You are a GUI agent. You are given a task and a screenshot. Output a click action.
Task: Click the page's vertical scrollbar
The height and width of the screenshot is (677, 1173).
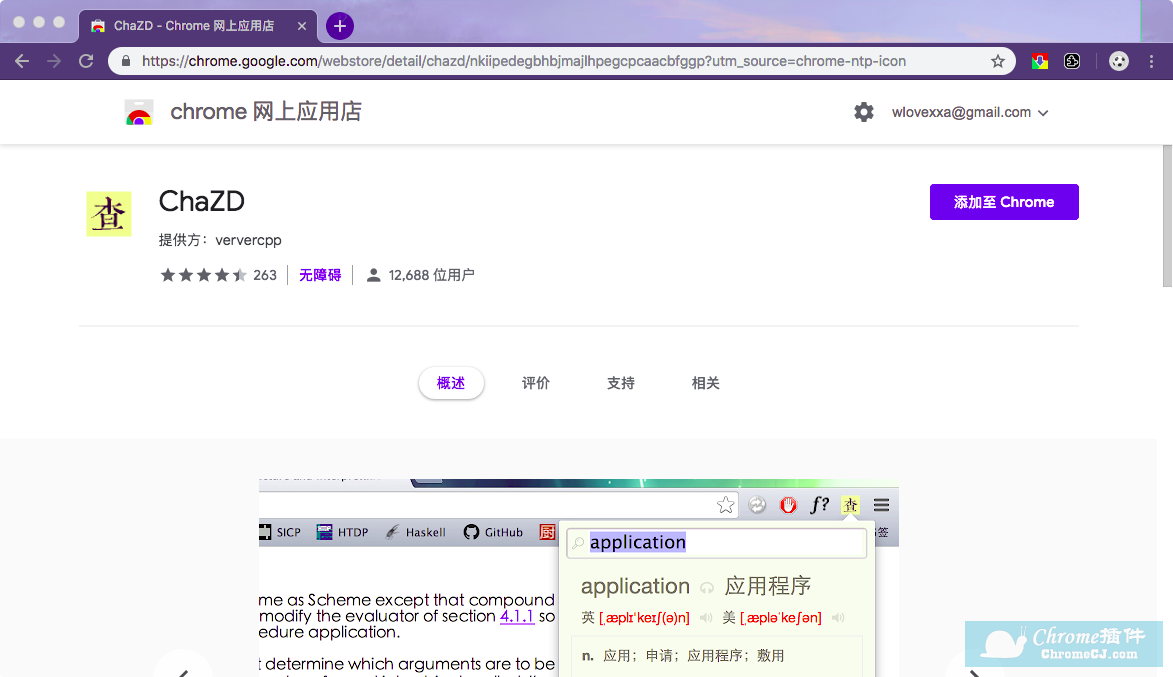click(1167, 215)
